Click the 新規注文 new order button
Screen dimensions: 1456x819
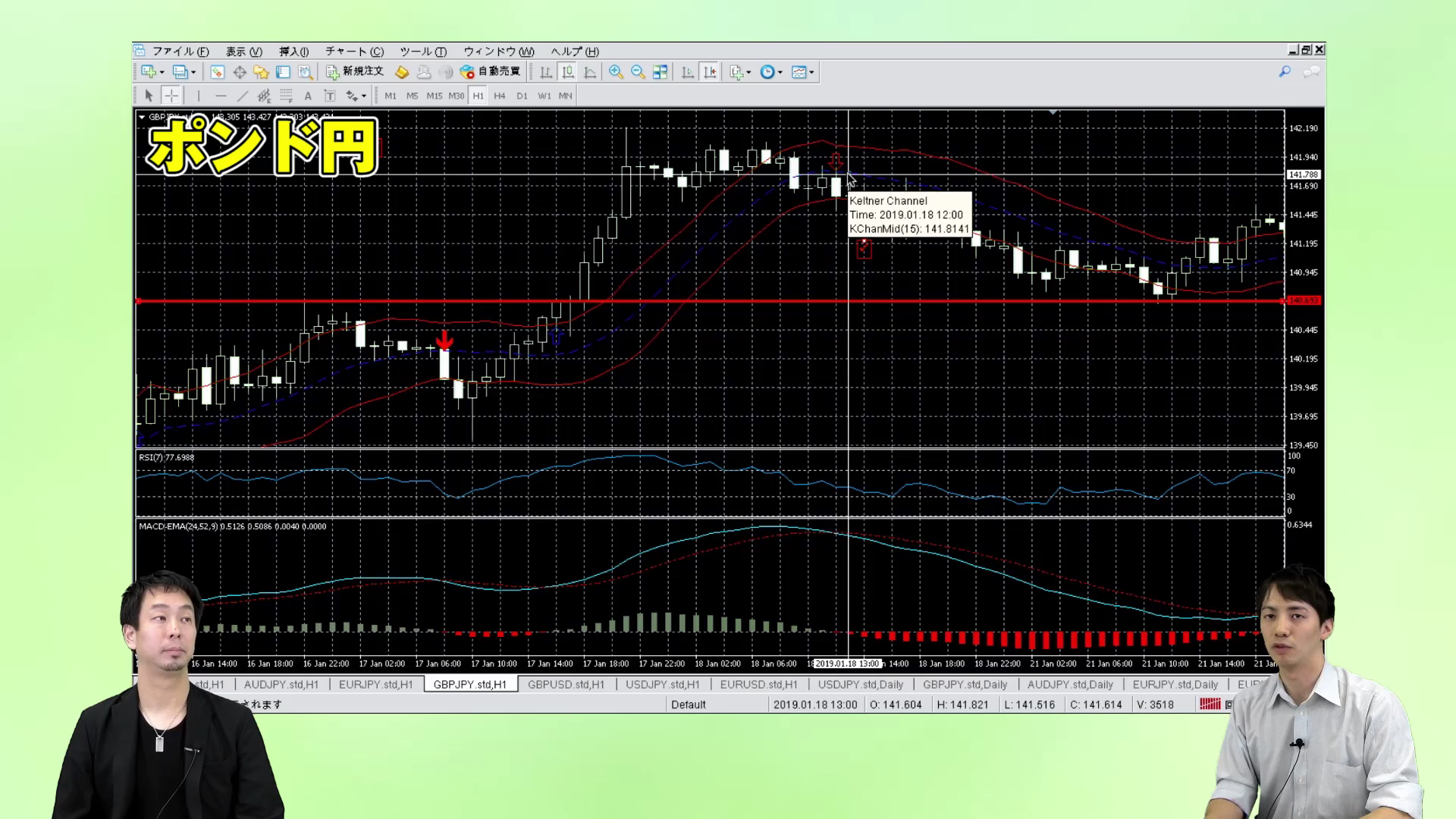click(355, 71)
